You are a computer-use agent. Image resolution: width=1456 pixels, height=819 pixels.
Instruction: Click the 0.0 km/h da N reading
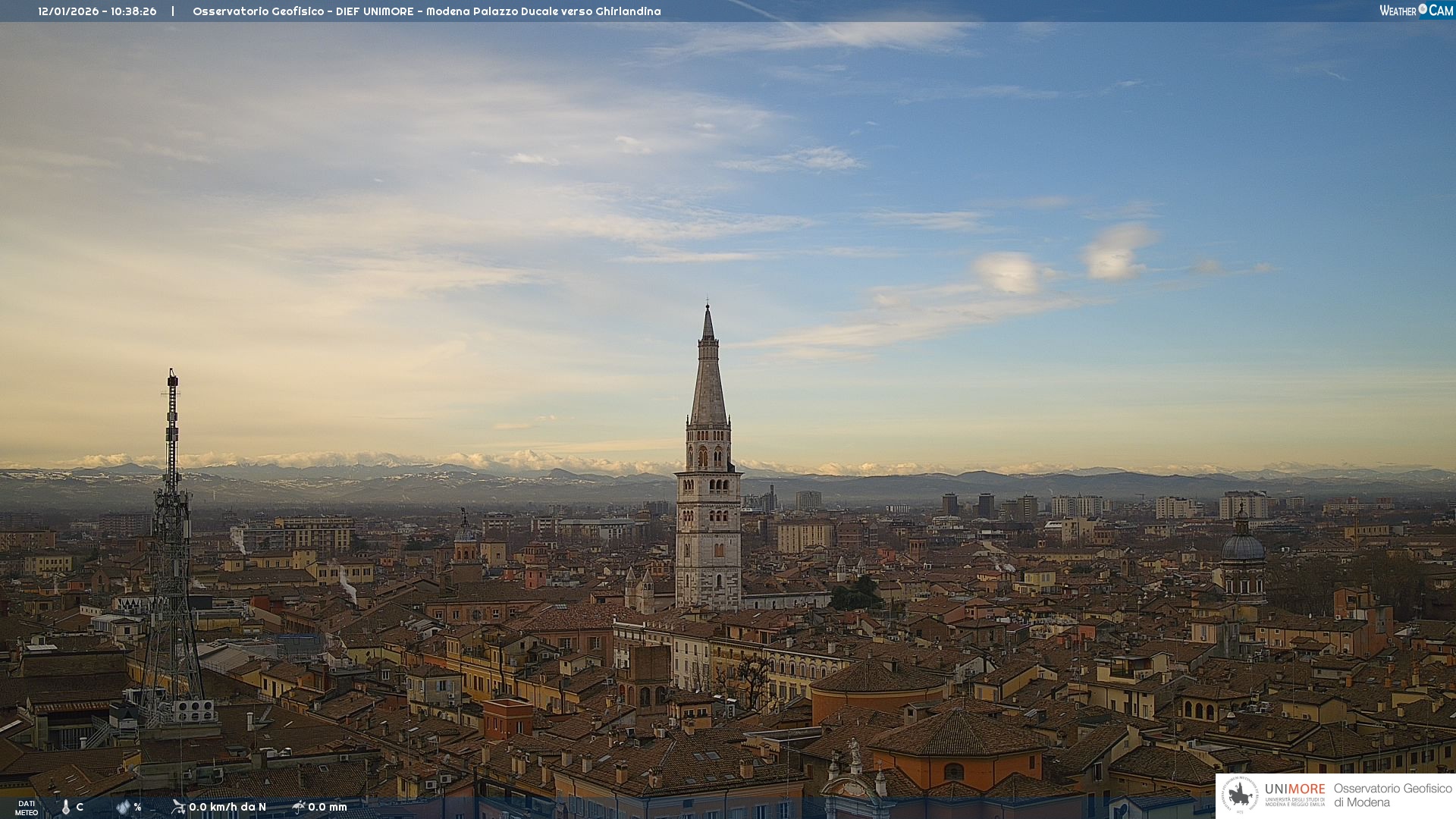click(x=227, y=807)
